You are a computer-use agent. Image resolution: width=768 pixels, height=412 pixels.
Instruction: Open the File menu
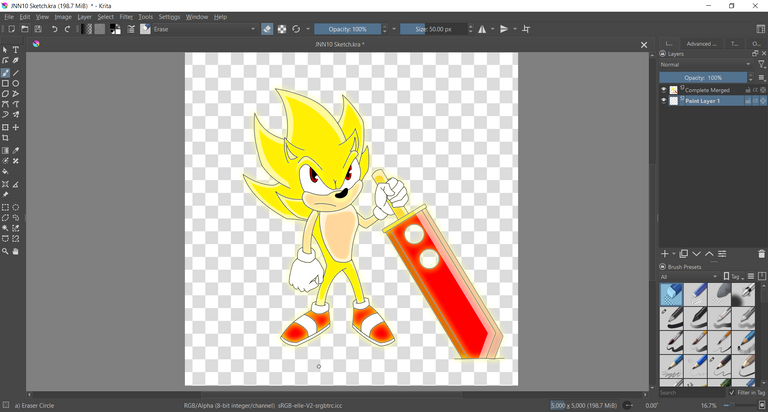pos(9,17)
